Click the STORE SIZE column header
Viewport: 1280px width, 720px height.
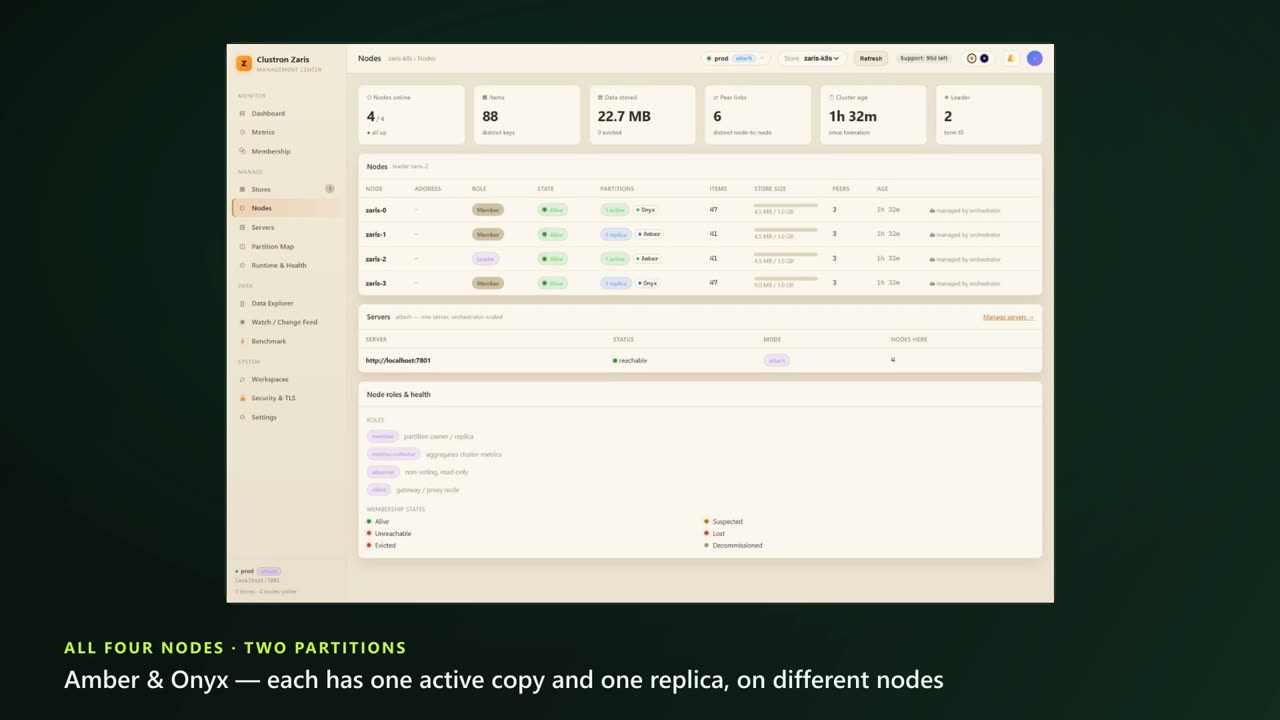pyautogui.click(x=770, y=189)
